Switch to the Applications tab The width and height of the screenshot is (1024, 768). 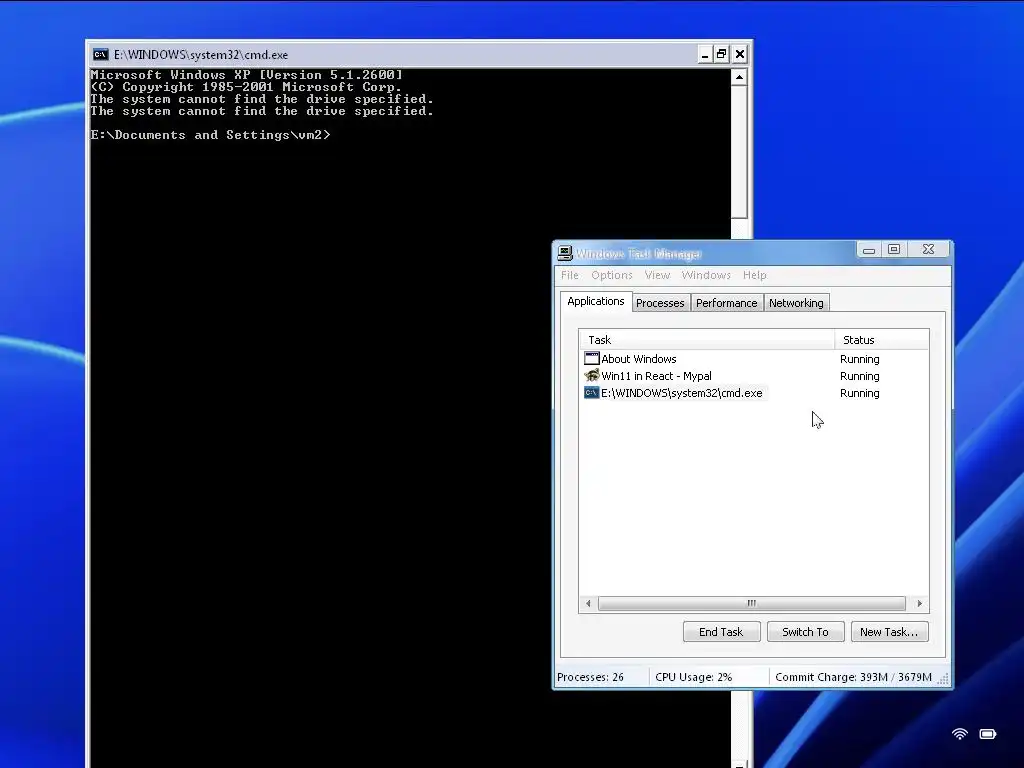tap(596, 301)
